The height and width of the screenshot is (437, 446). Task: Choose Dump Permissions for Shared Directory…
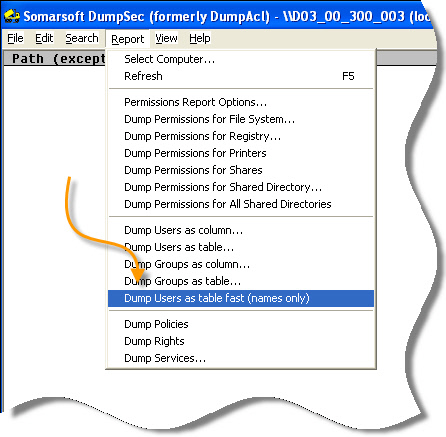tap(241, 187)
